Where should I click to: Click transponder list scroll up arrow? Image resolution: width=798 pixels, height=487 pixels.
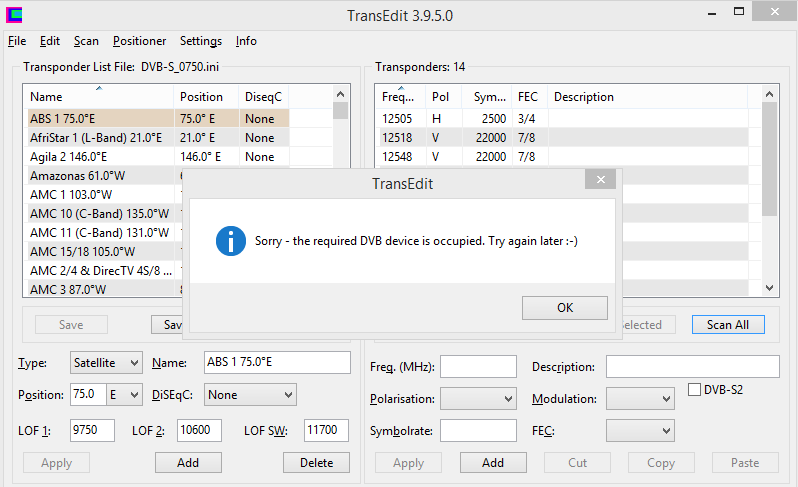(770, 94)
